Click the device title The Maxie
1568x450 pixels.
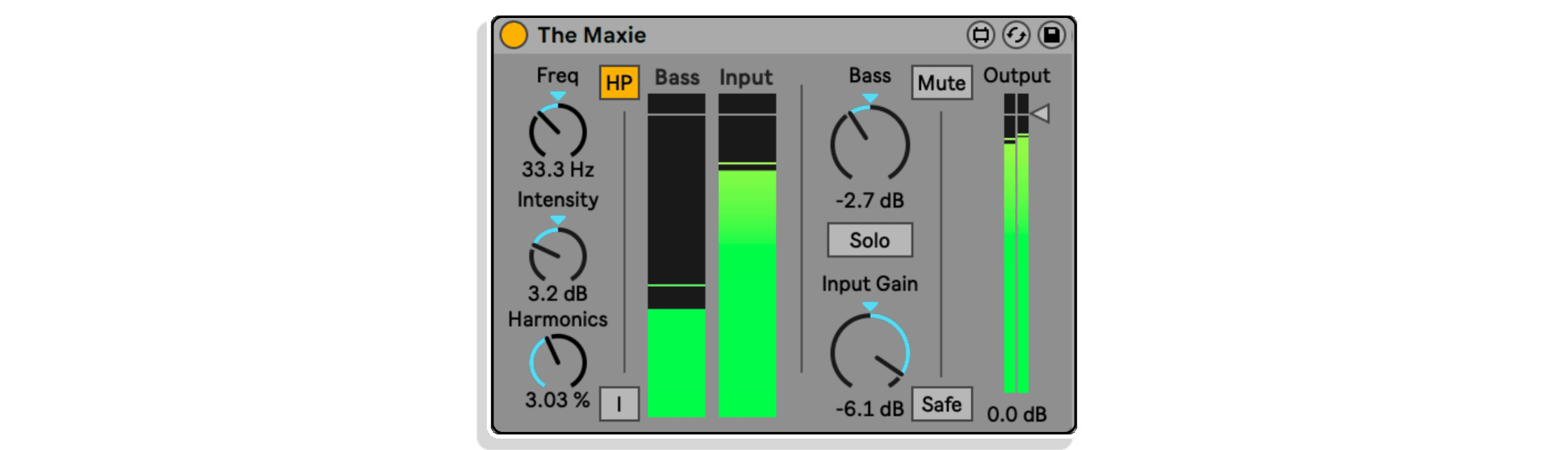[591, 35]
